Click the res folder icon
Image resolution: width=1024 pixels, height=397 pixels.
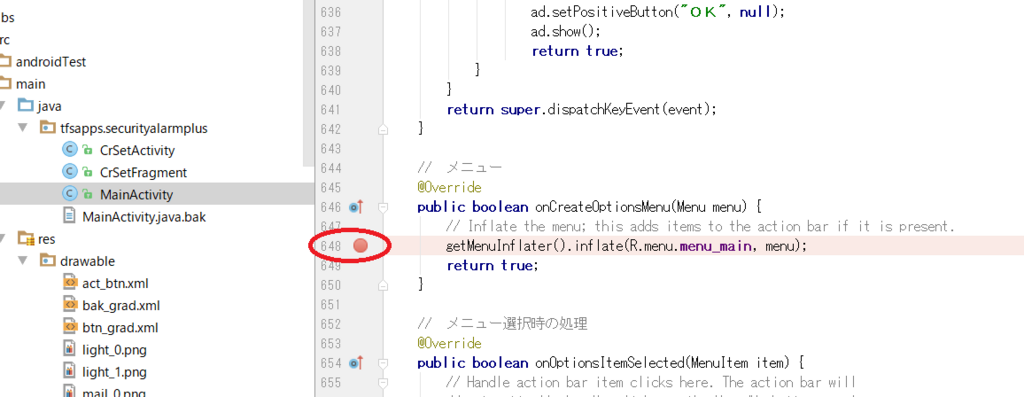tap(25, 239)
